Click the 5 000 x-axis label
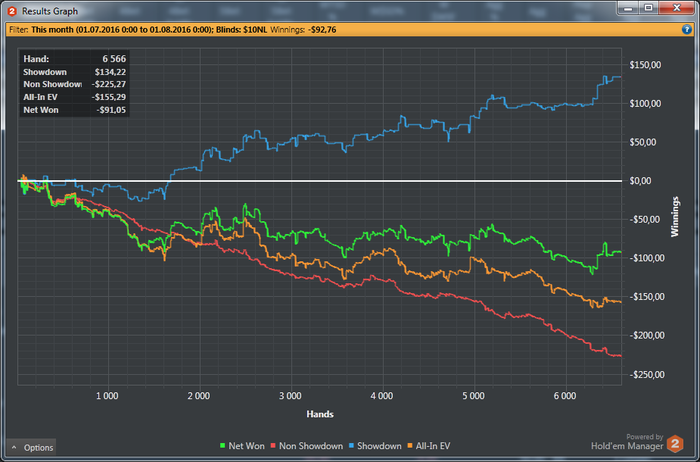The image size is (700, 462). tap(473, 396)
